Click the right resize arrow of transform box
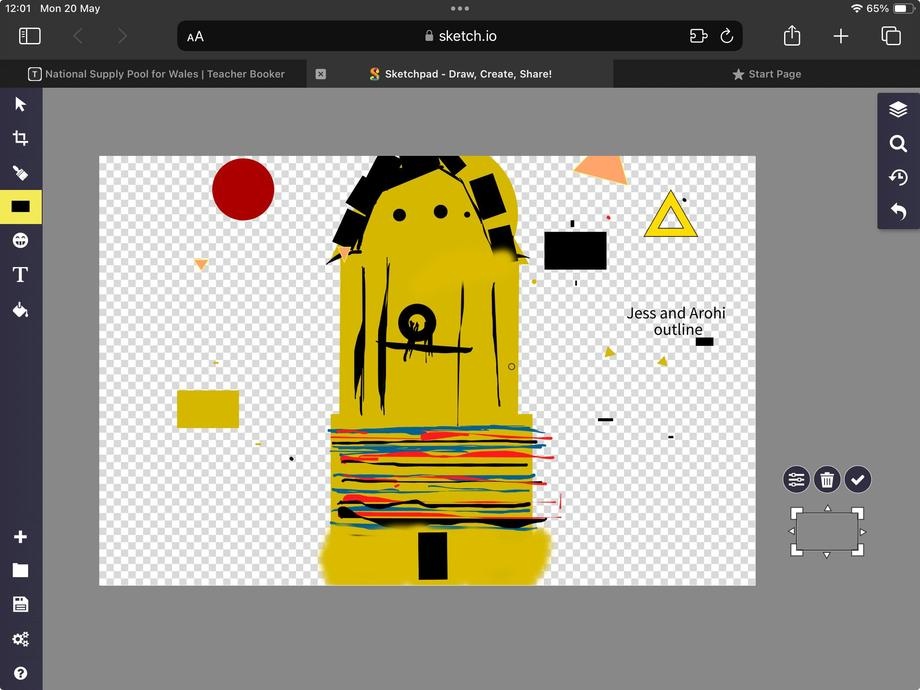The image size is (920, 690). click(x=862, y=532)
